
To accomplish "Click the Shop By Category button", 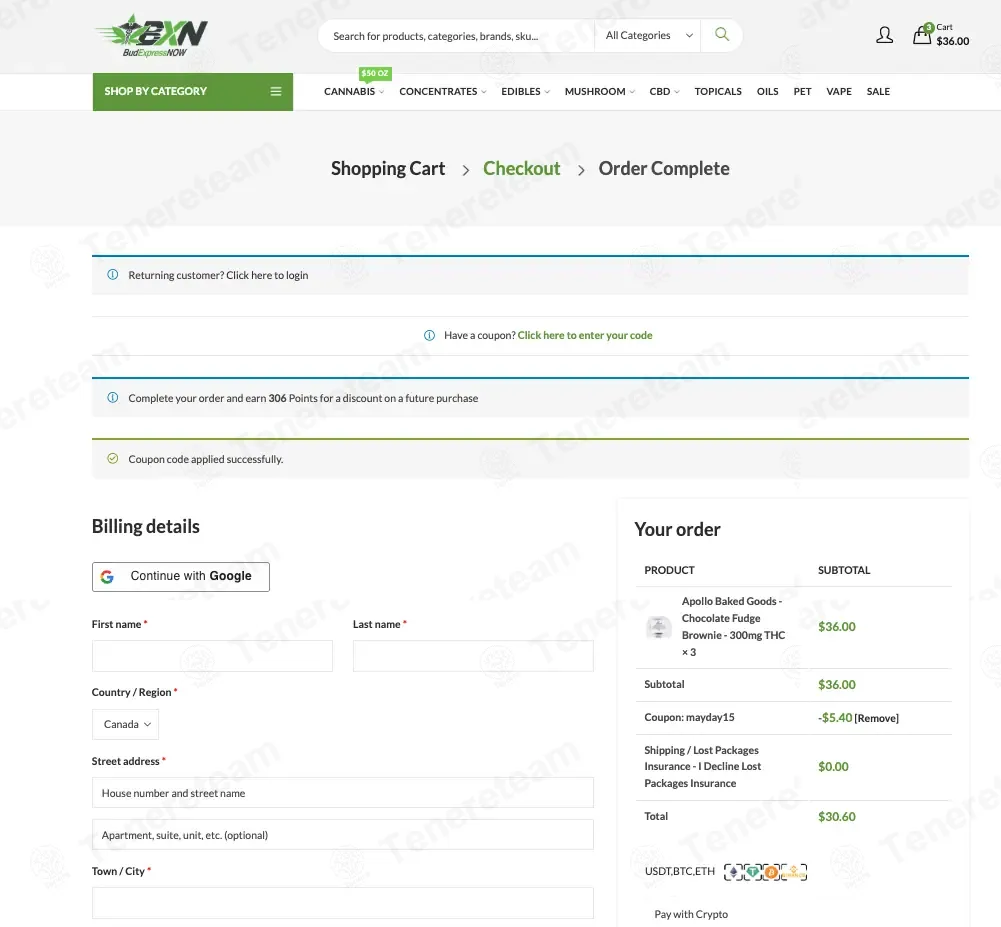I will (193, 91).
